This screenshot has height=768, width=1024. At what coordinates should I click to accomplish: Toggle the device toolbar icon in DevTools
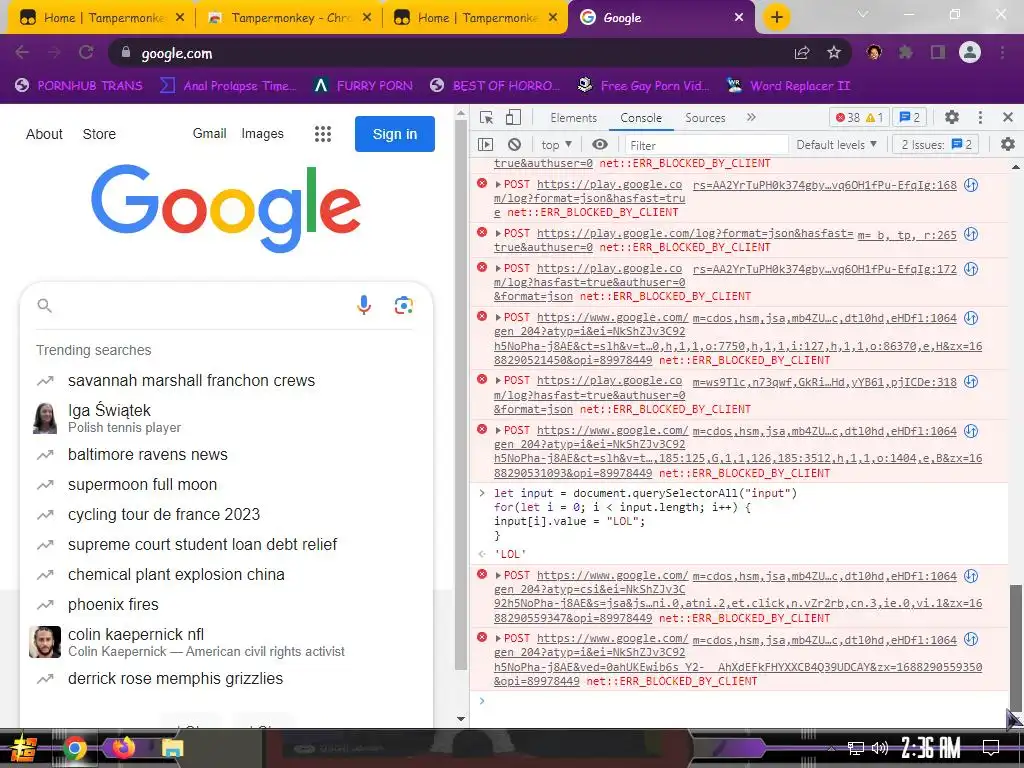[513, 118]
